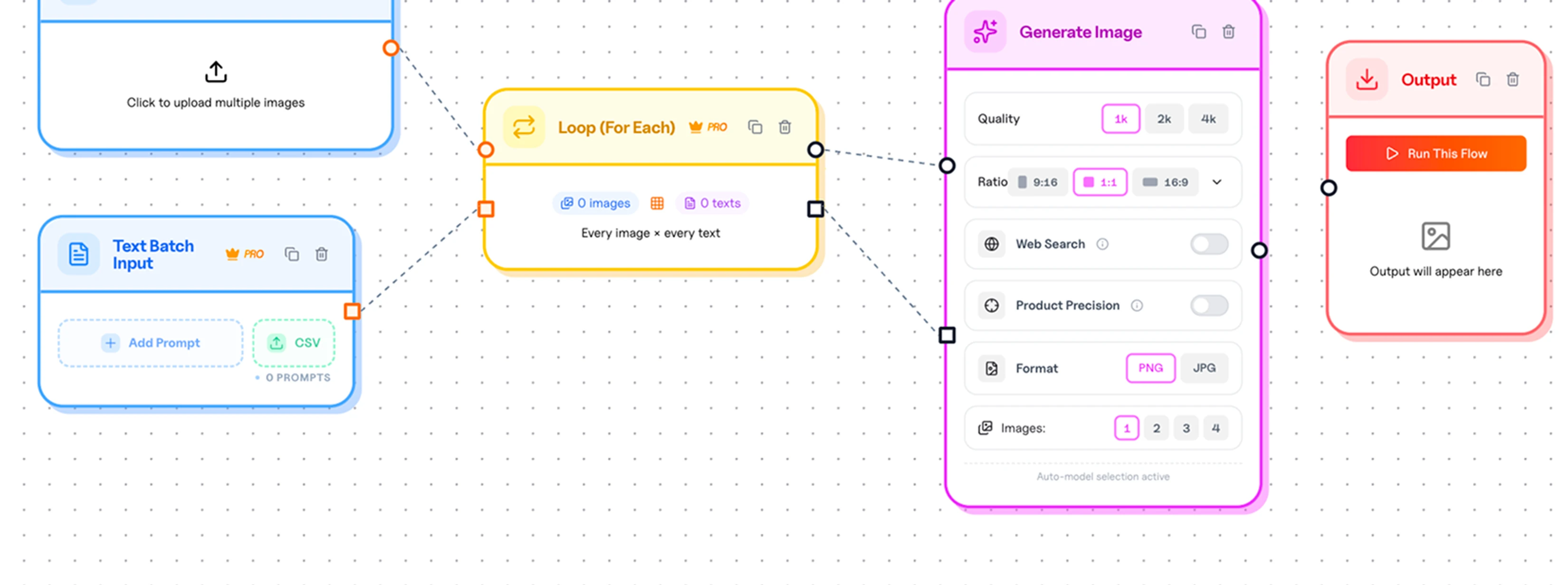Click the Loop node black square output port

(816, 209)
